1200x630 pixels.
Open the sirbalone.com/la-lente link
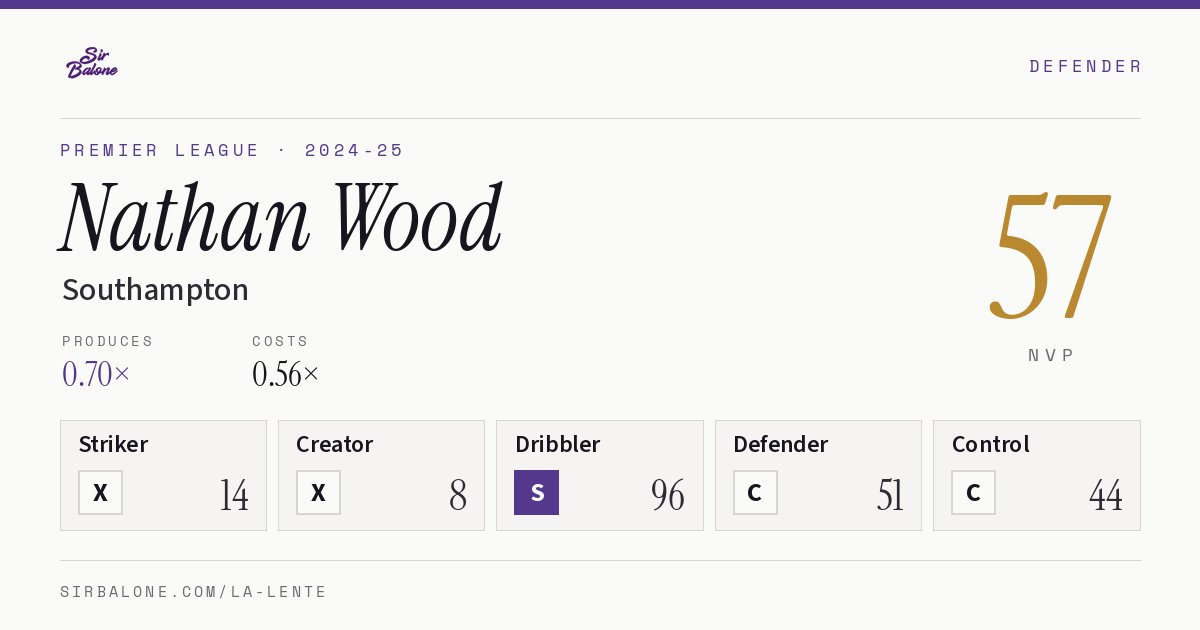point(194,592)
